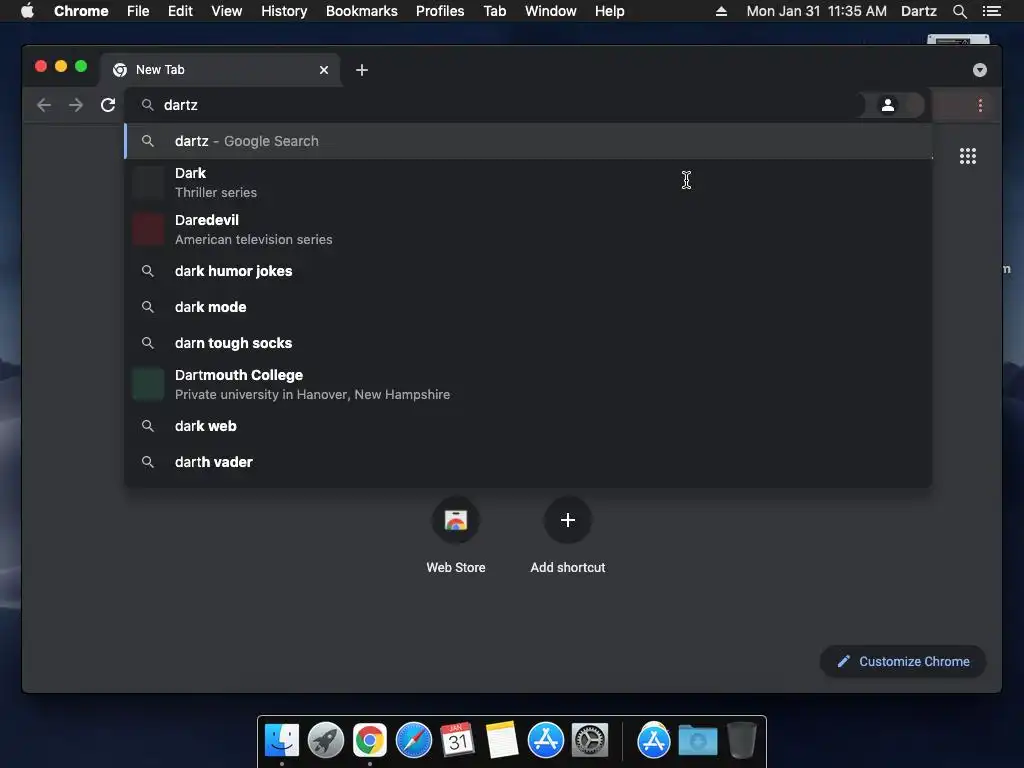
Task: Open the Tab menu
Action: [x=494, y=11]
